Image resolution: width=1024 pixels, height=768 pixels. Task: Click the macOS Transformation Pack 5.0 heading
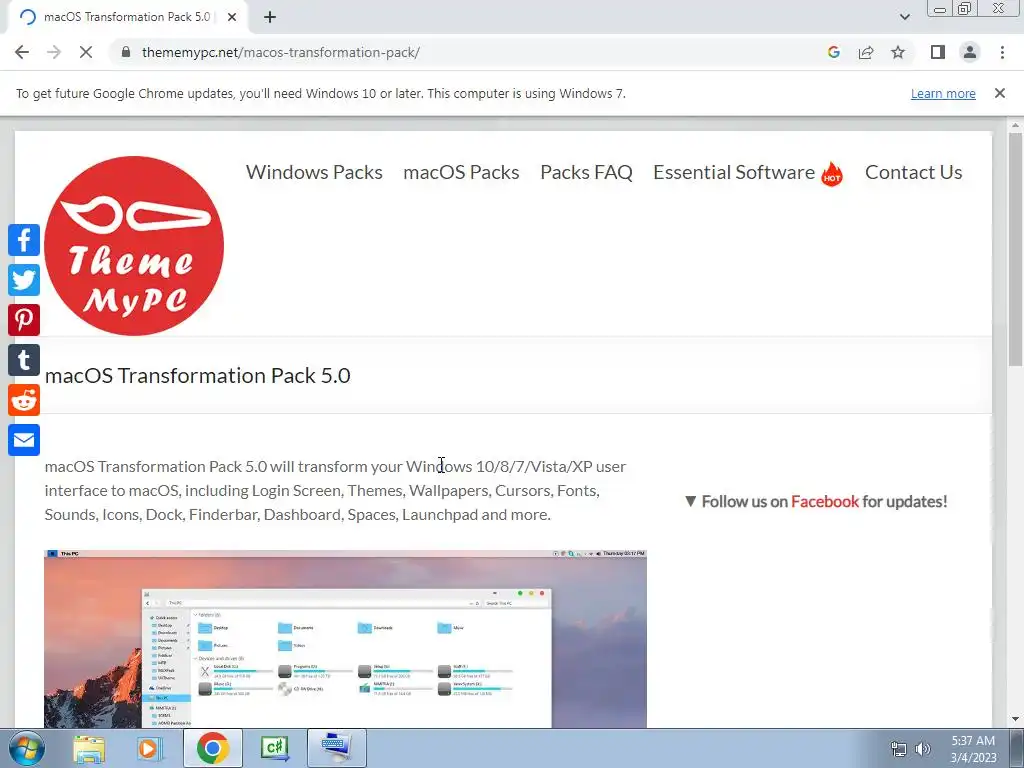[198, 376]
